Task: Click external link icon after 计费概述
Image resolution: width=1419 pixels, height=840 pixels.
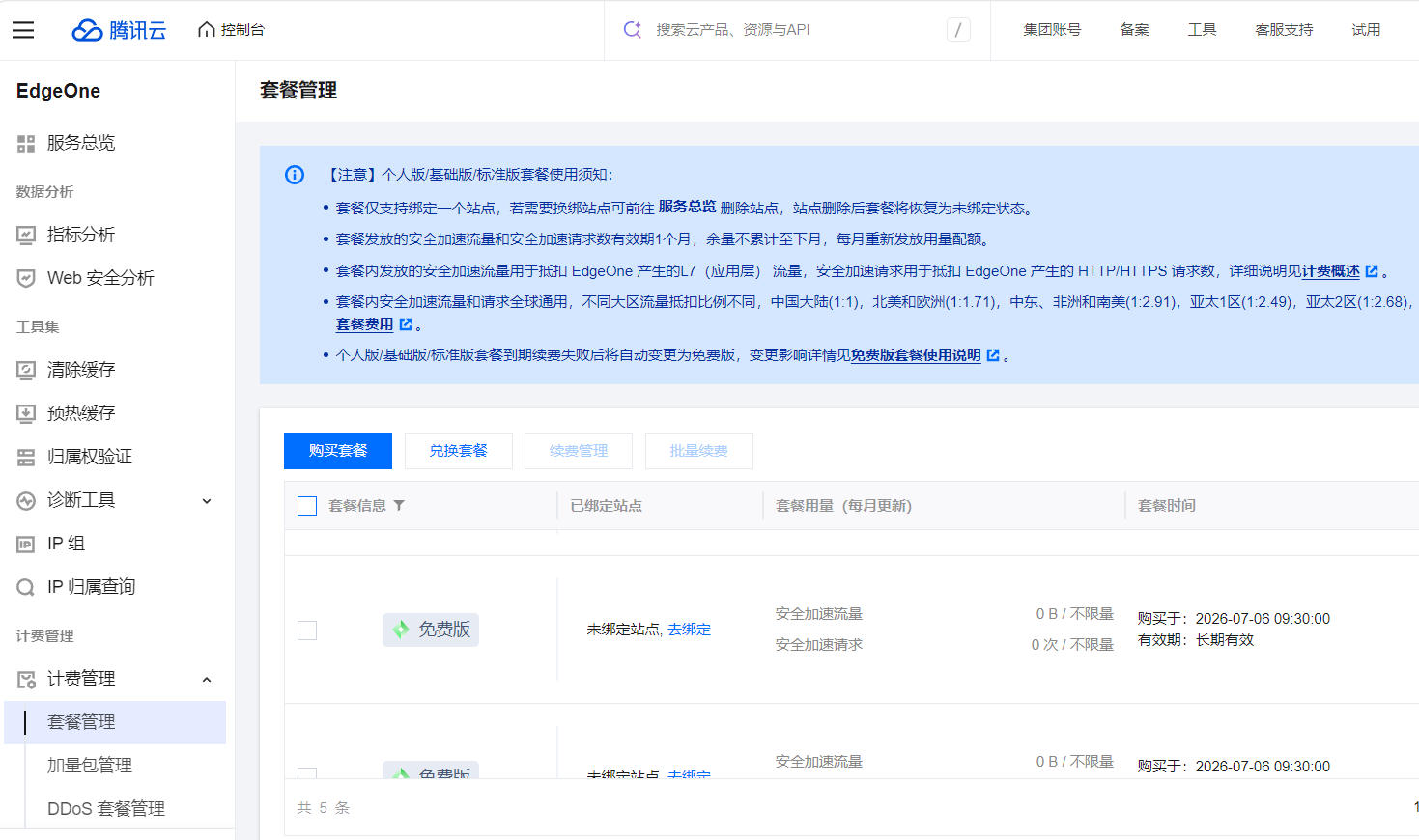Action: point(1372,271)
